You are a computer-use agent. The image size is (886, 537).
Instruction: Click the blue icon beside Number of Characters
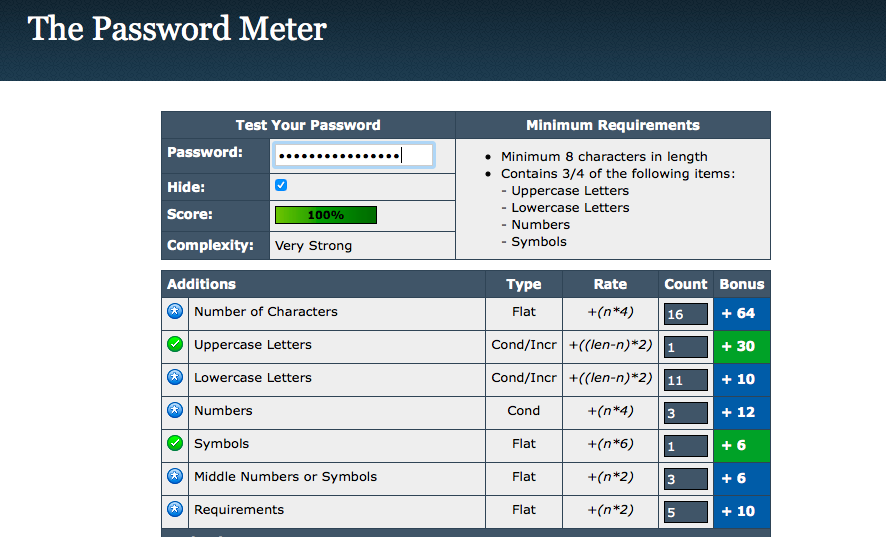175,311
